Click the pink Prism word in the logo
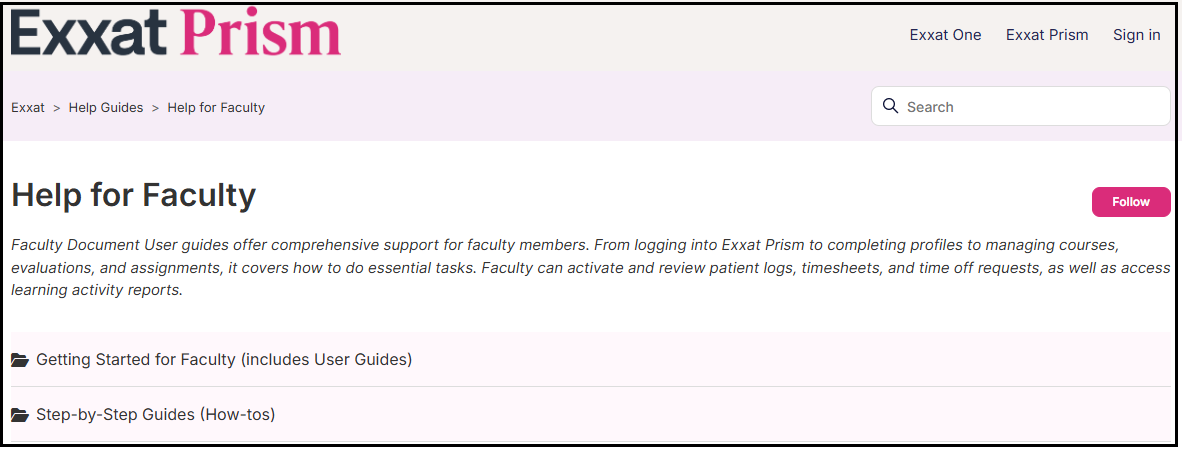 click(261, 32)
